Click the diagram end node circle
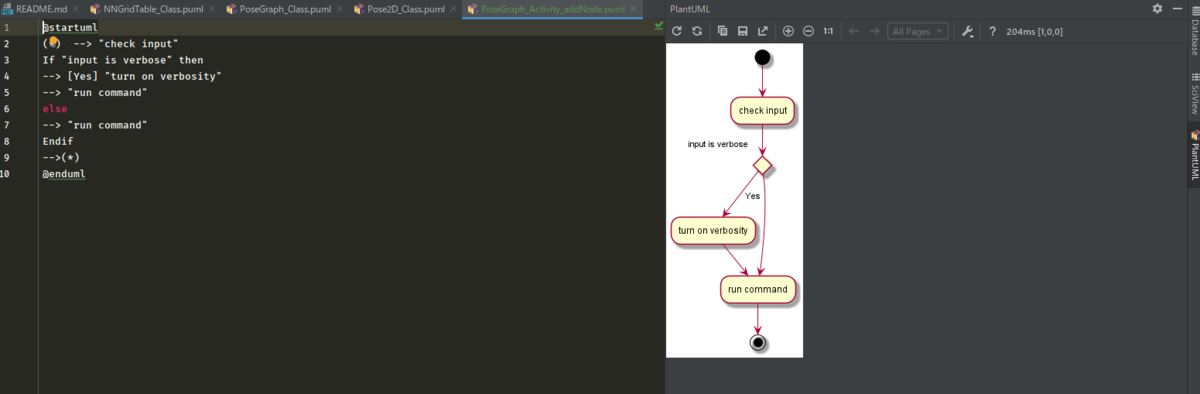 click(757, 343)
